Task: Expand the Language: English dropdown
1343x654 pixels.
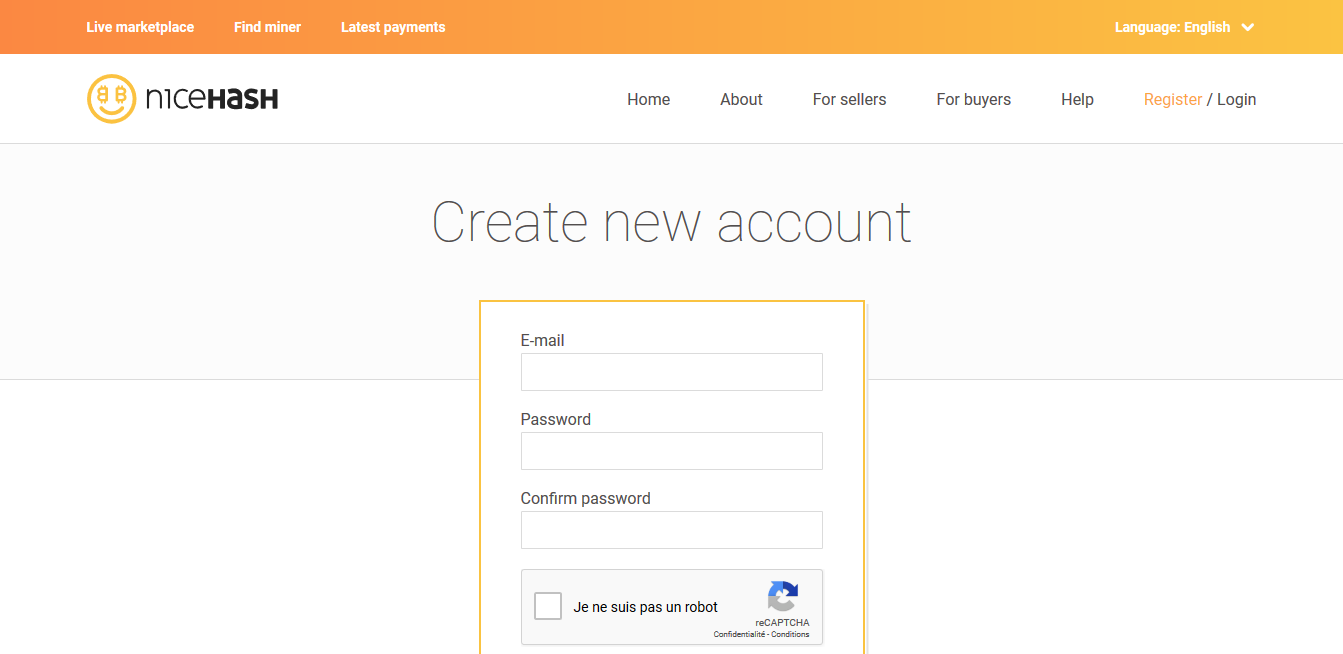Action: (1185, 27)
